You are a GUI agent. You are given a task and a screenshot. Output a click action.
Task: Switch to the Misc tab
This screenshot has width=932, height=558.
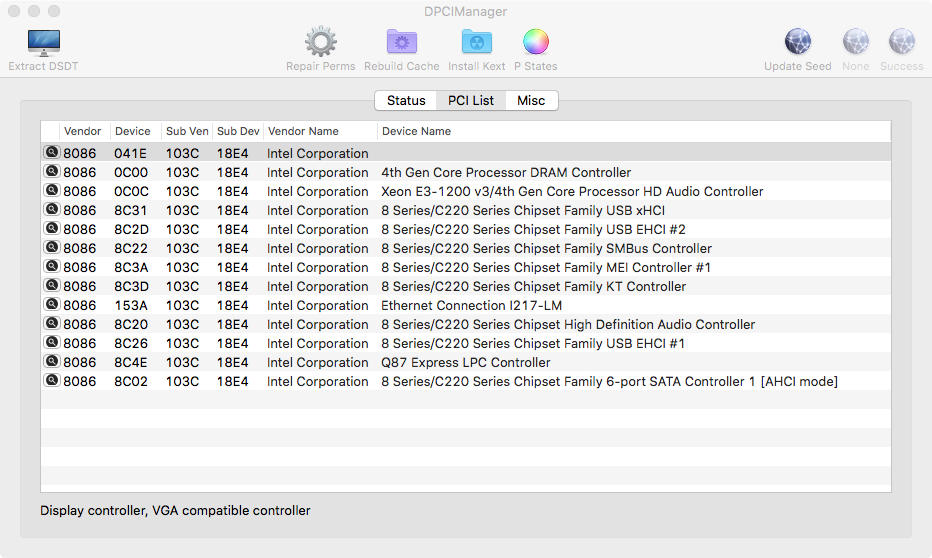[x=531, y=101]
